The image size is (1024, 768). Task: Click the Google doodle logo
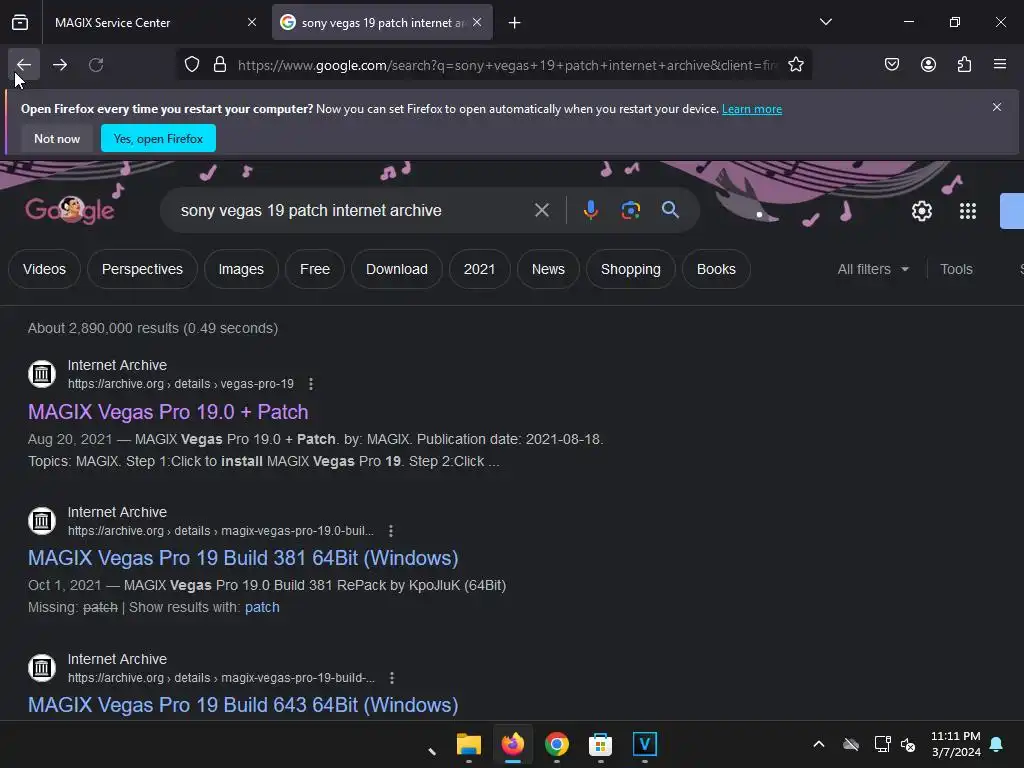tap(70, 210)
